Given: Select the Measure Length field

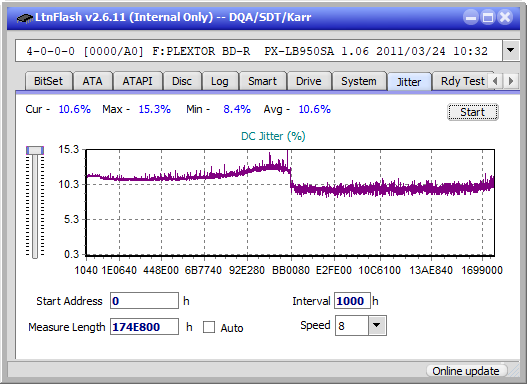Looking at the screenshot, I should (x=145, y=327).
